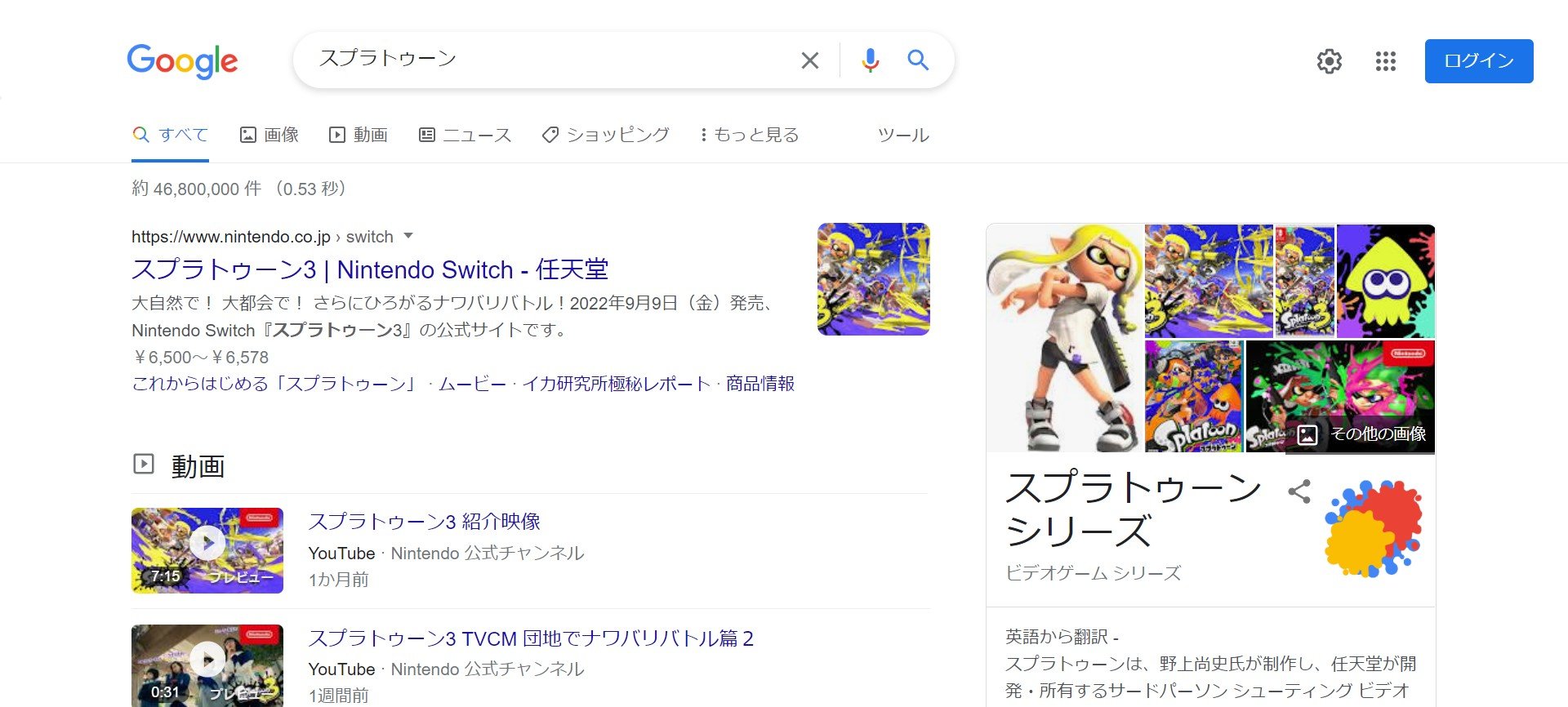Click the Splatoon 3 Switch box art image
The image size is (1568, 707).
(1305, 282)
